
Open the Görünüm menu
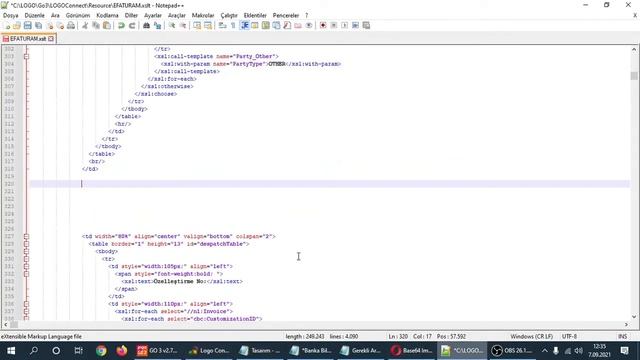78,16
